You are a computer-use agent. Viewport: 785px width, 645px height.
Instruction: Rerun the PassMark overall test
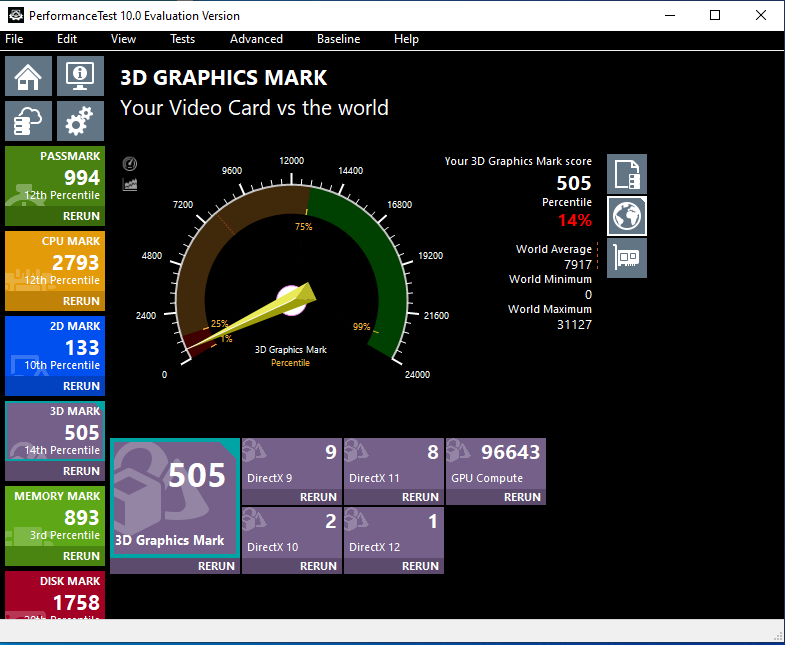pos(81,216)
